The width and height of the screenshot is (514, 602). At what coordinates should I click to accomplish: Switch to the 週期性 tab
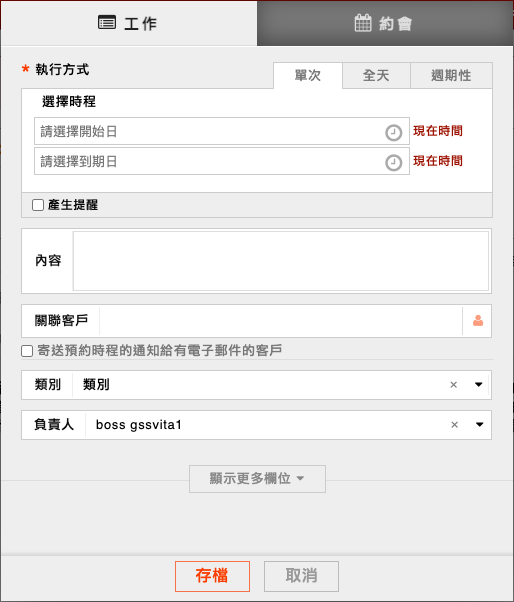pyautogui.click(x=451, y=76)
